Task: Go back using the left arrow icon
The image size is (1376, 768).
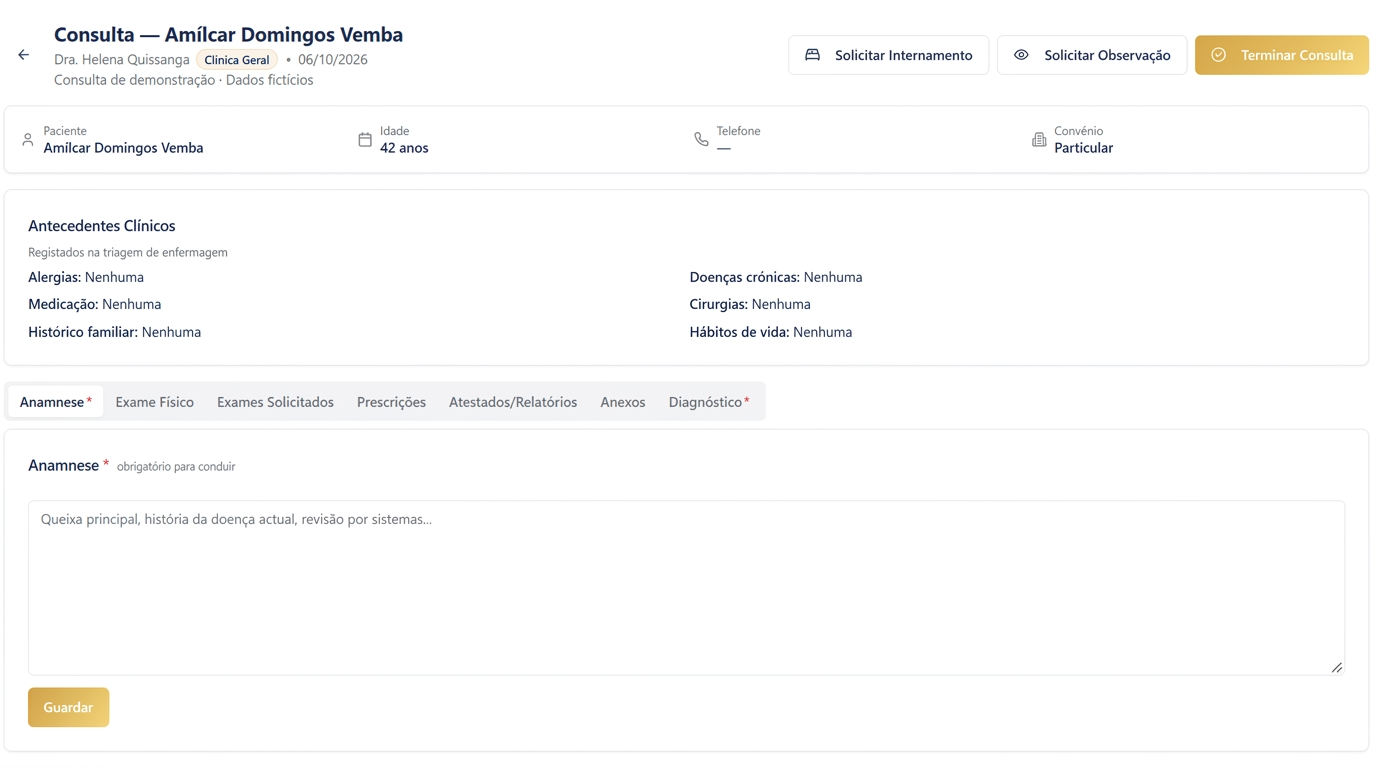Action: pos(23,55)
